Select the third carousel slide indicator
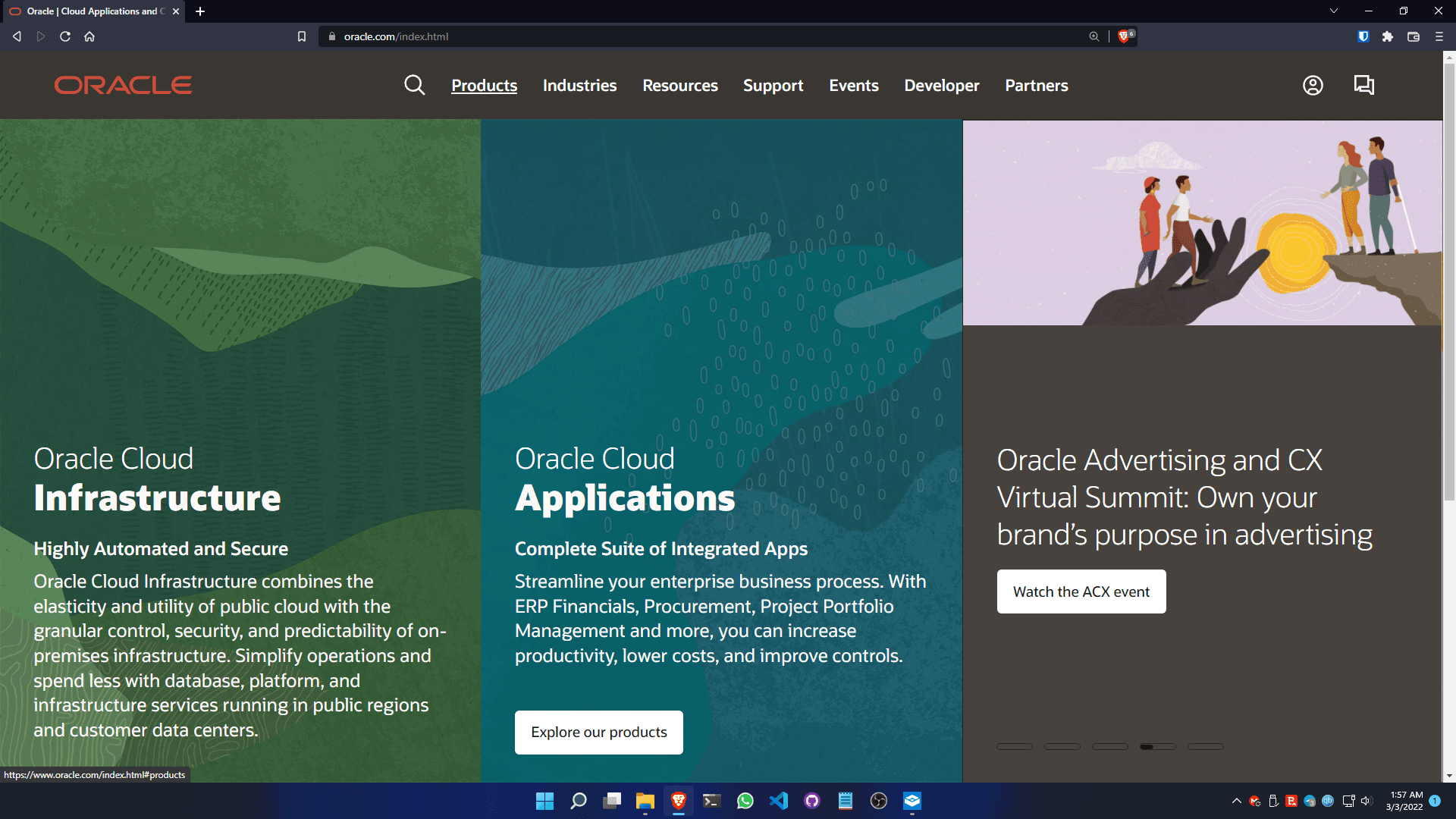This screenshot has height=819, width=1456. point(1110,747)
